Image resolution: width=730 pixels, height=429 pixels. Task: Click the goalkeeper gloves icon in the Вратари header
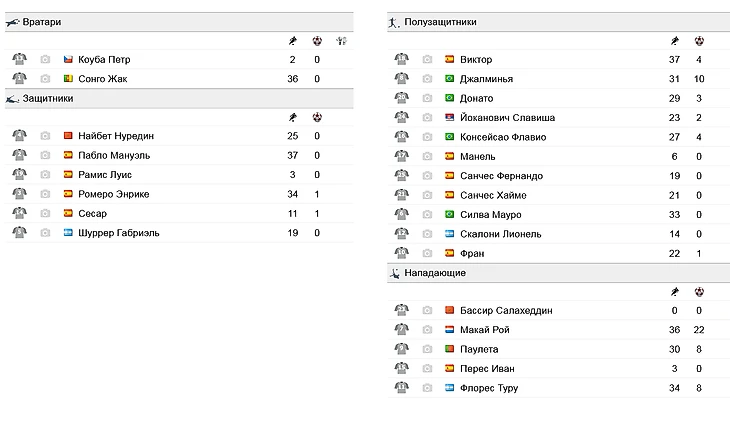pyautogui.click(x=341, y=41)
